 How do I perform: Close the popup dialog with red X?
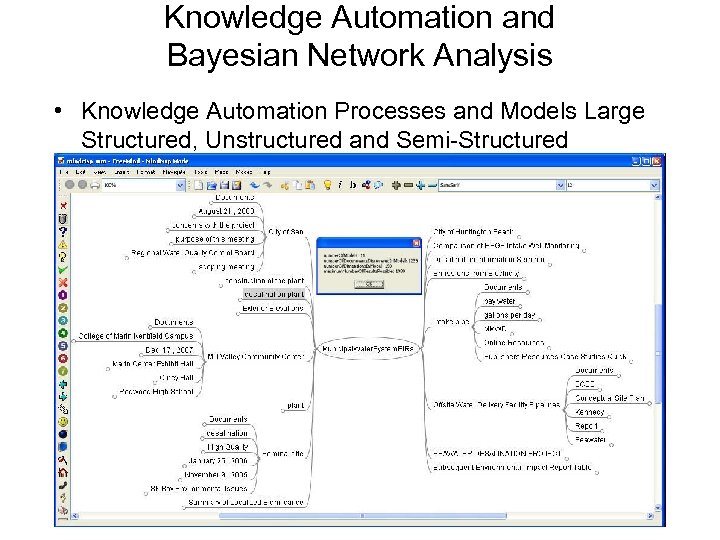click(416, 243)
